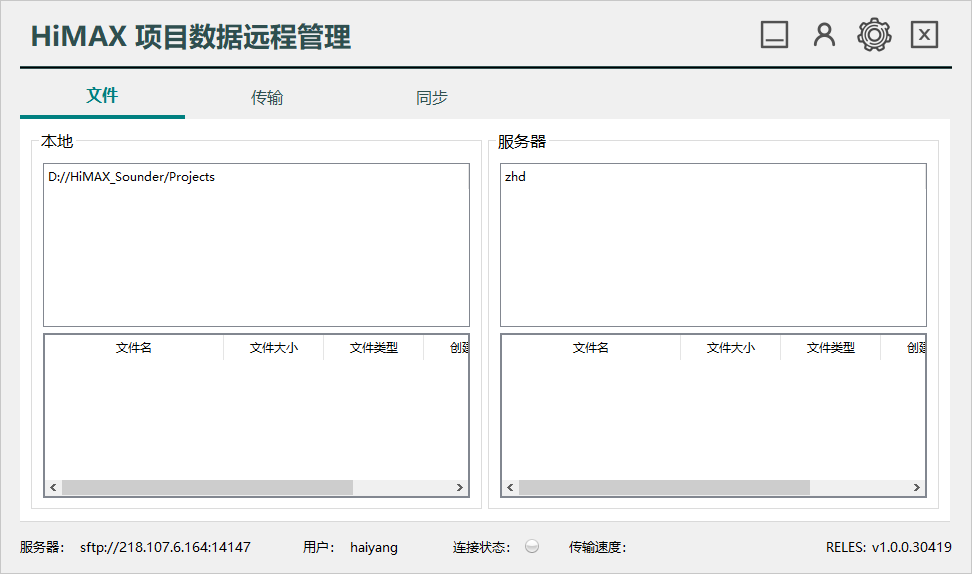
Task: Click 文件大小 column header in server table
Action: pyautogui.click(x=731, y=348)
